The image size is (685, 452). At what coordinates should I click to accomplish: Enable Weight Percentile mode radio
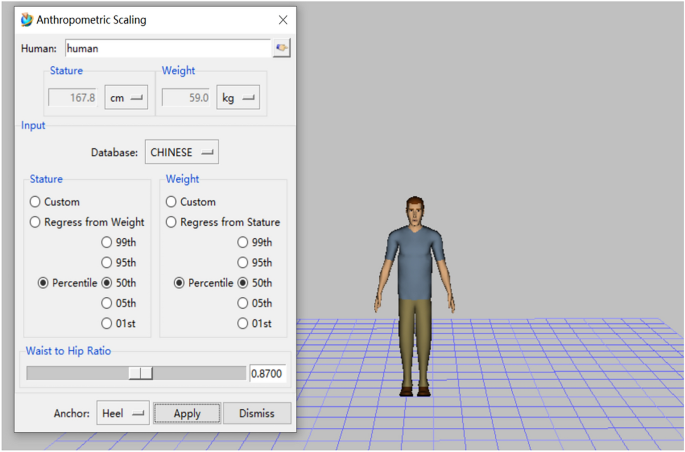[179, 283]
